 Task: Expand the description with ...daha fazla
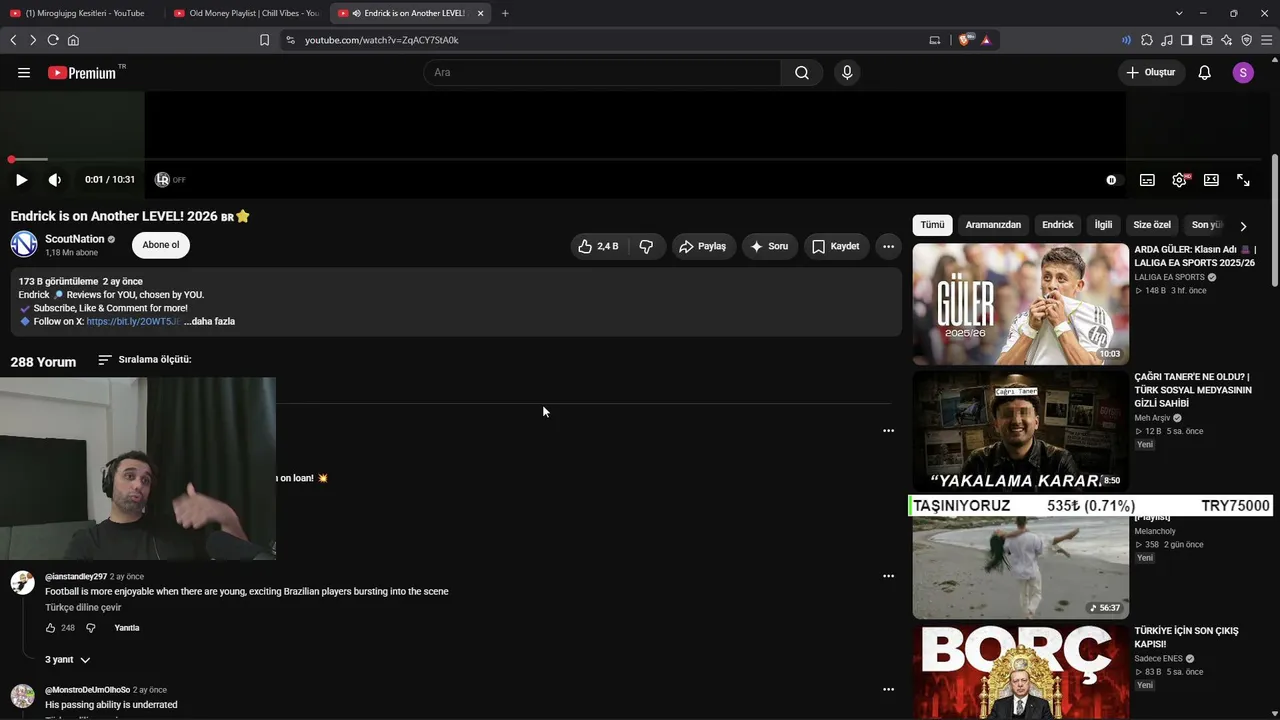click(209, 321)
